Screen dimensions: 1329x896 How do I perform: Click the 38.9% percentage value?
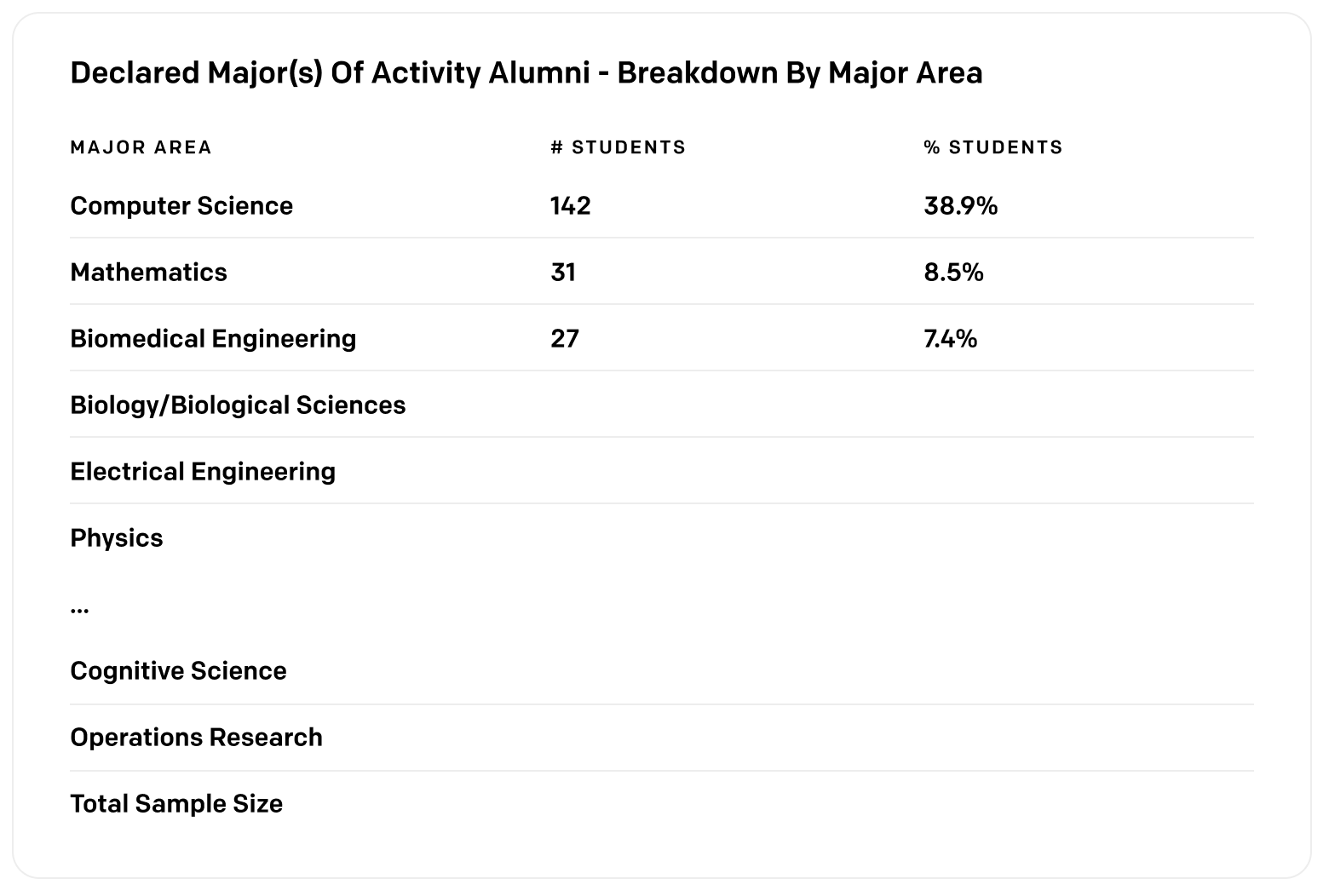pos(960,206)
